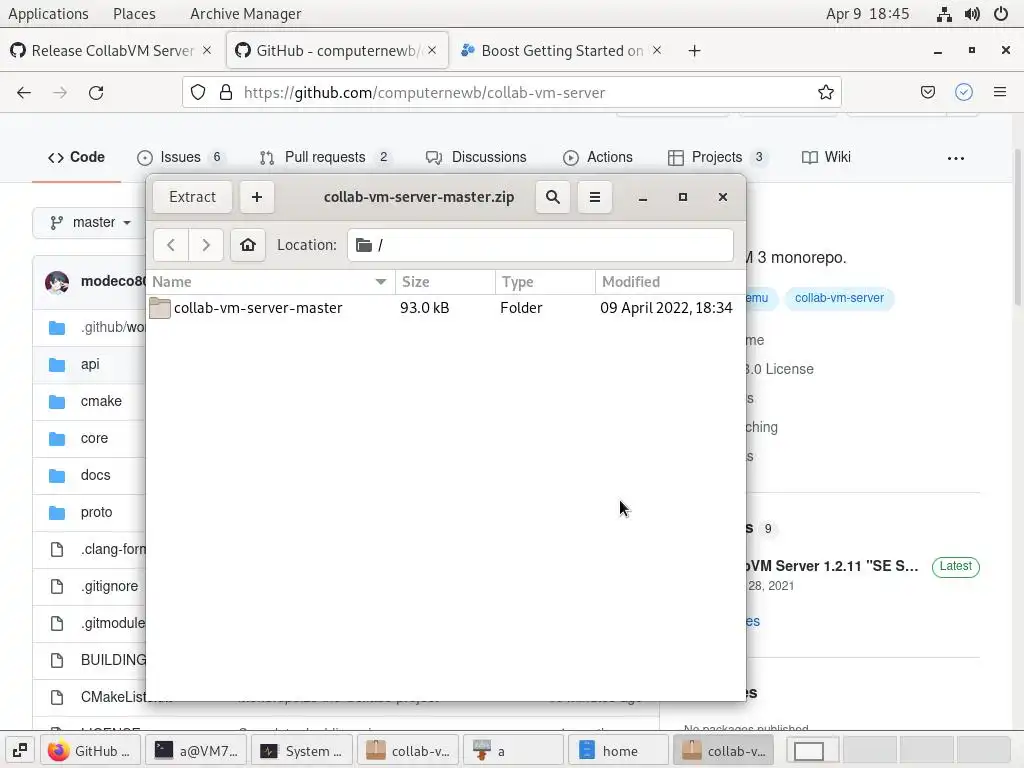Viewport: 1024px width, 768px height.
Task: Show site security lock info
Action: pyautogui.click(x=226, y=93)
